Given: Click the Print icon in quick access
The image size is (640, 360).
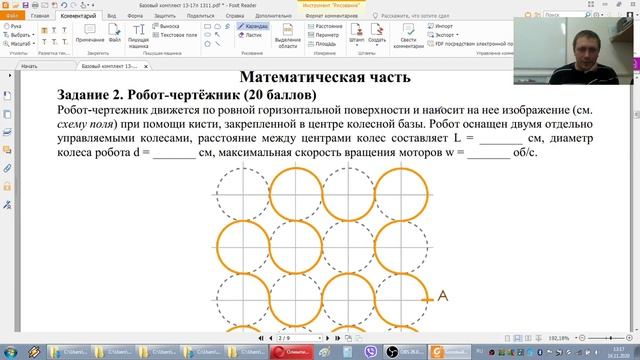Looking at the screenshot, I should [35, 5].
